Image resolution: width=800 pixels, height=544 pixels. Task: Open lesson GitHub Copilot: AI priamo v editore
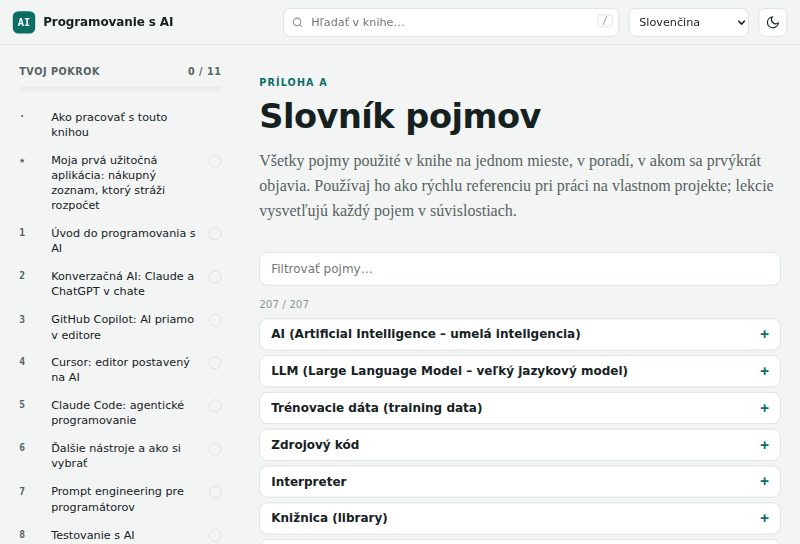[x=122, y=327]
